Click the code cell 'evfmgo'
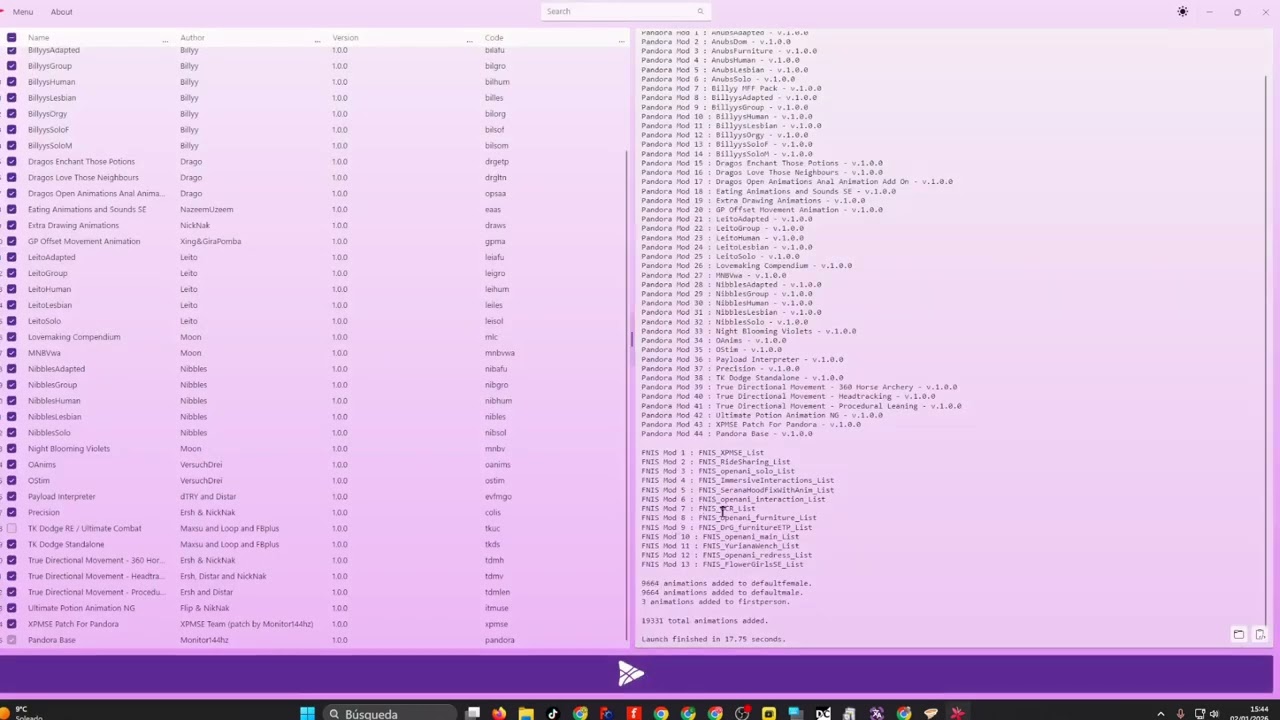 tap(498, 496)
